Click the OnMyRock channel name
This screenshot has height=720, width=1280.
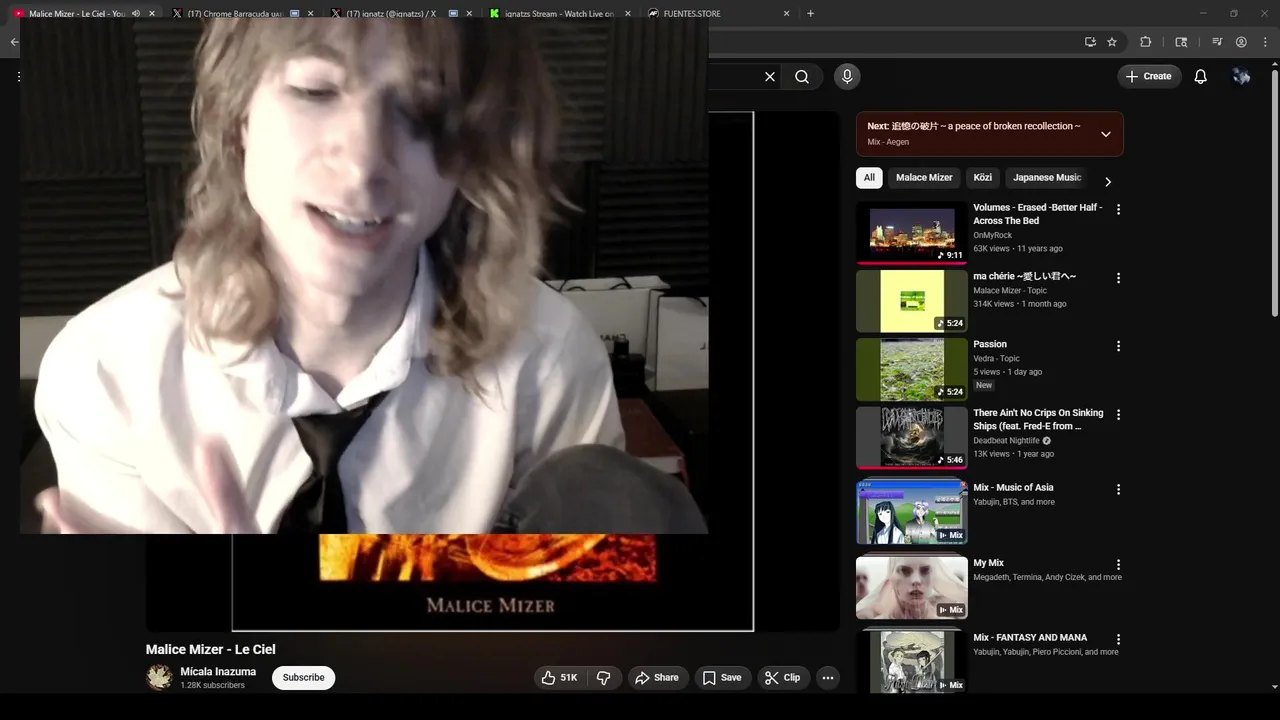point(993,236)
